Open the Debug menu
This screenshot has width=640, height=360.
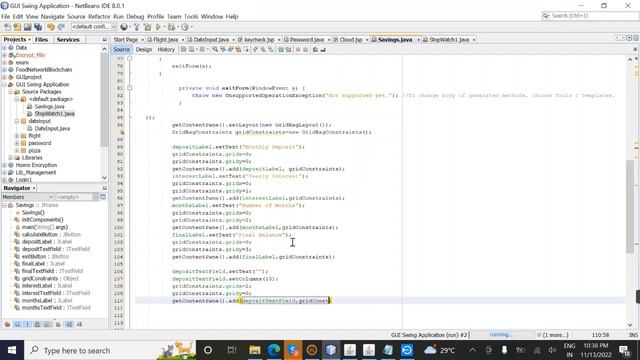tap(135, 16)
